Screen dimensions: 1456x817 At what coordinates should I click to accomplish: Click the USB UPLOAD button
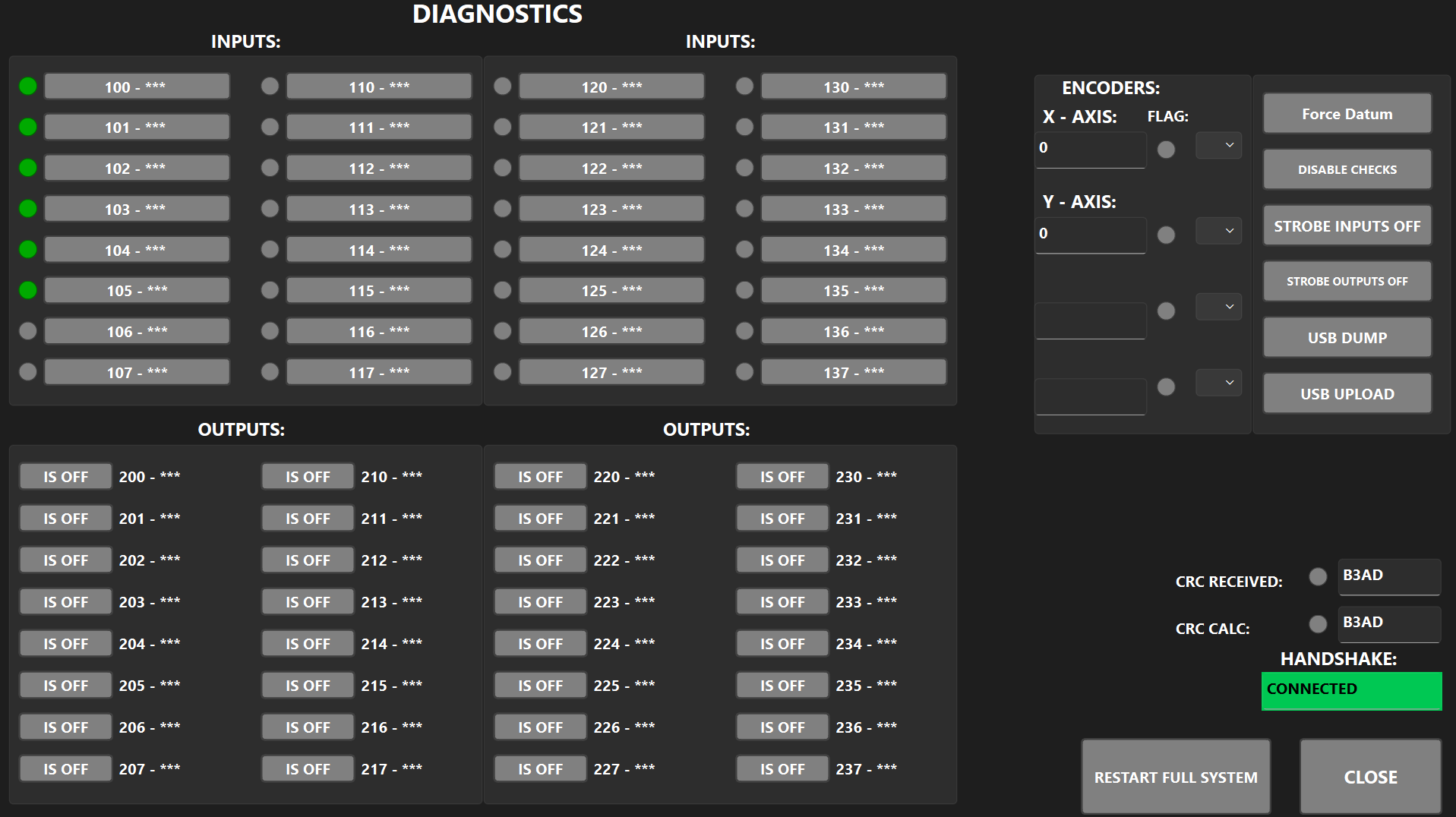[1347, 393]
